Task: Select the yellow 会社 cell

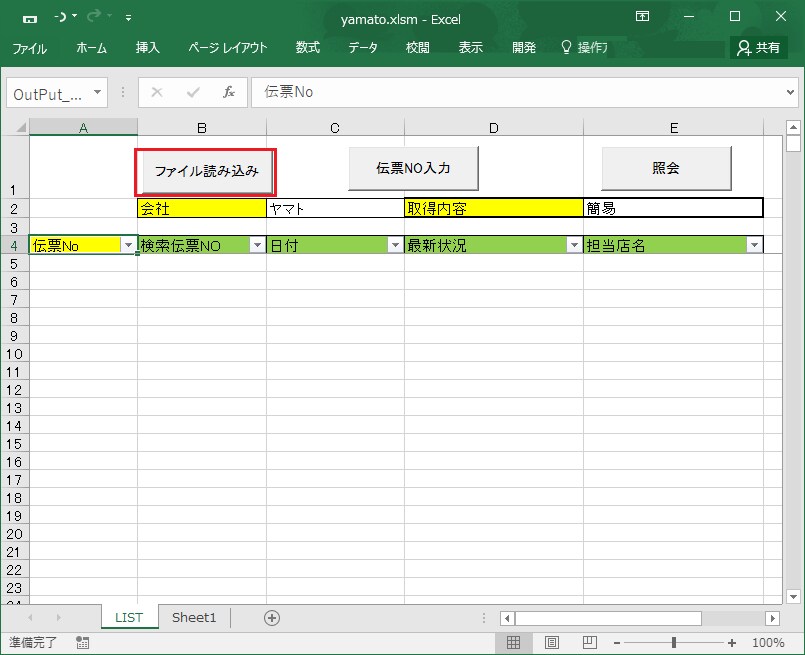Action: click(x=202, y=208)
